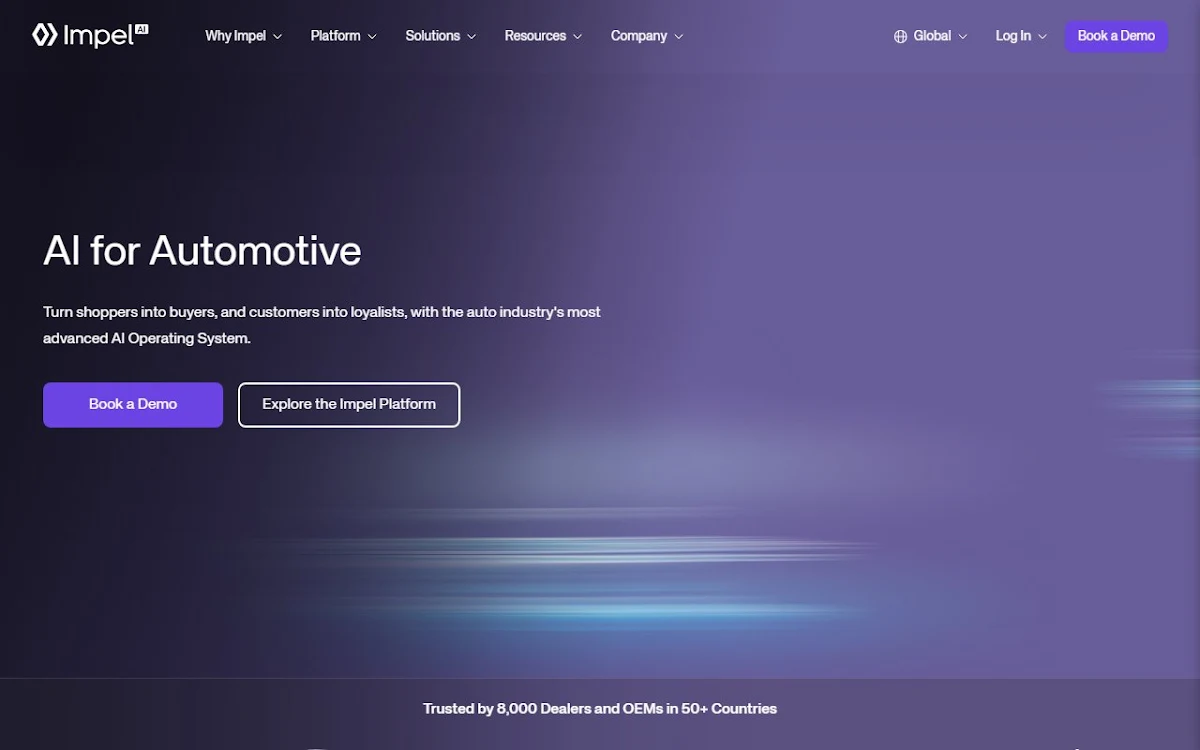Viewport: 1200px width, 750px height.
Task: Click the Impel AI logo
Action: 90,35
